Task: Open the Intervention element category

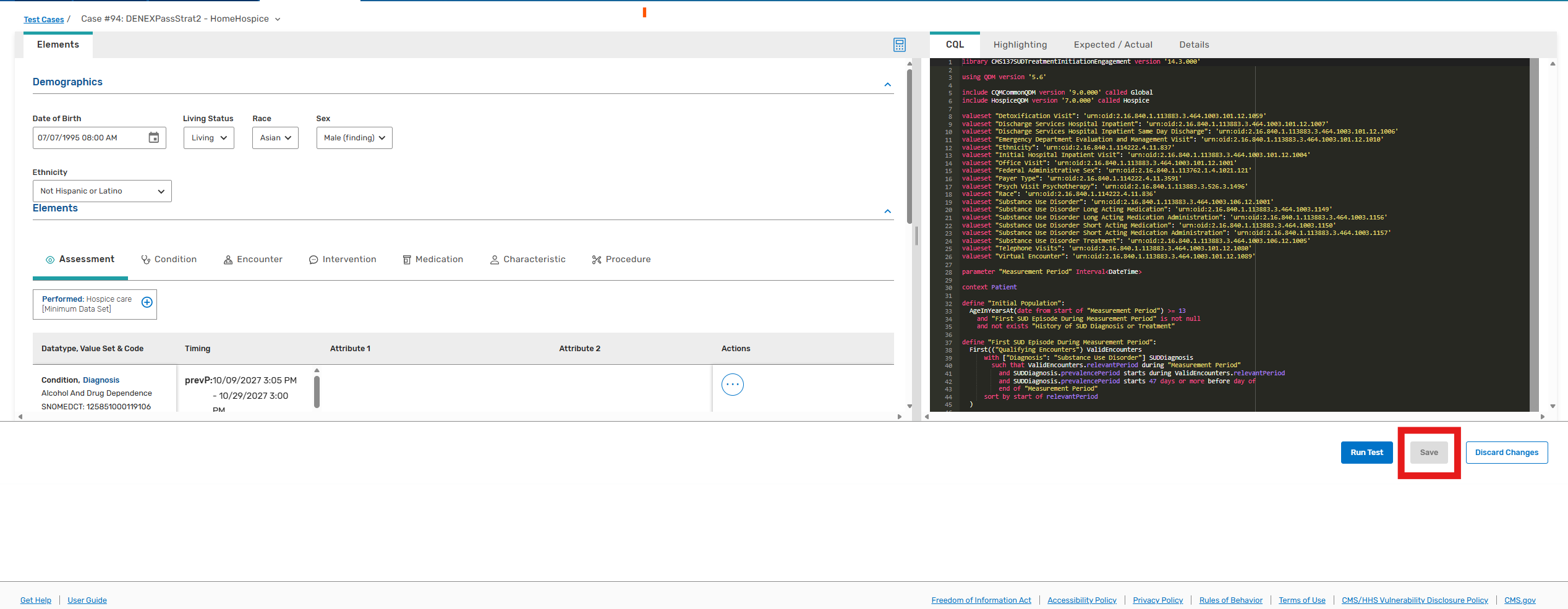Action: [x=343, y=260]
